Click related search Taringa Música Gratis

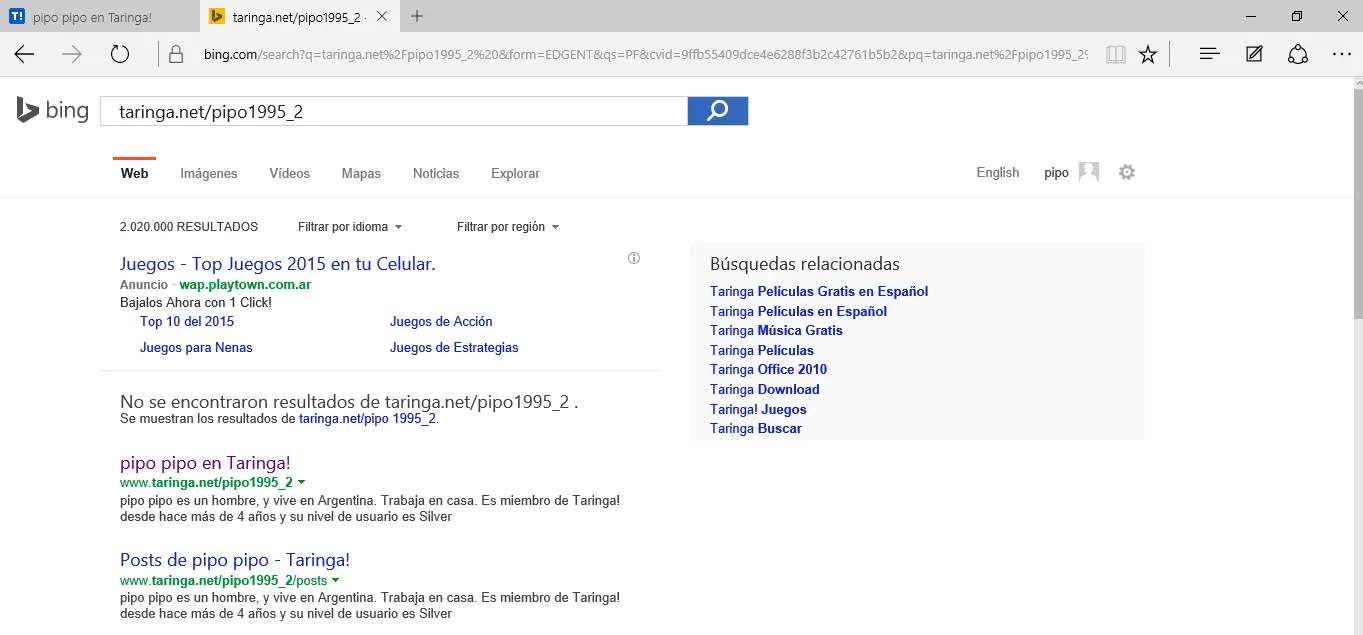click(x=776, y=330)
